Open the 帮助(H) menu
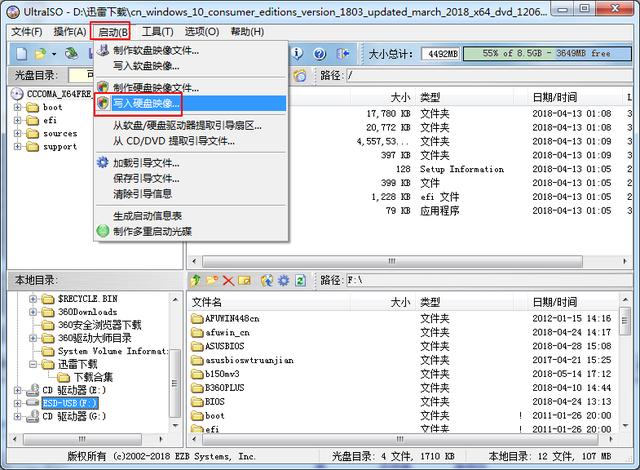Screen dimensions: 640x470 [x=247, y=31]
